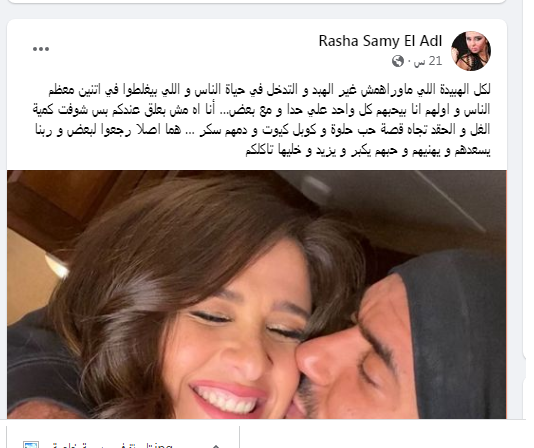Click the image file icon in downloads bar
This screenshot has height=448, width=534.
tap(31, 445)
